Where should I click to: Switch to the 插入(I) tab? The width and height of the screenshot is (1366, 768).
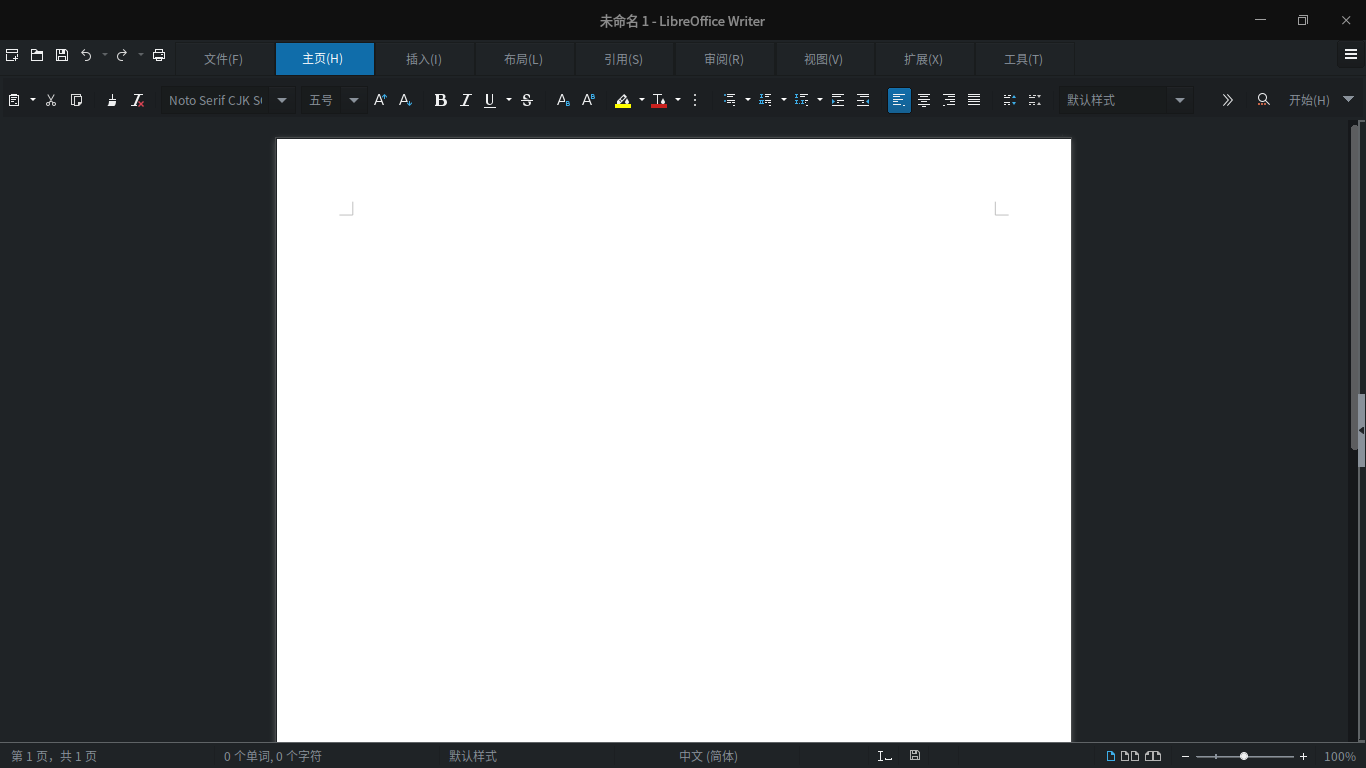pos(424,59)
